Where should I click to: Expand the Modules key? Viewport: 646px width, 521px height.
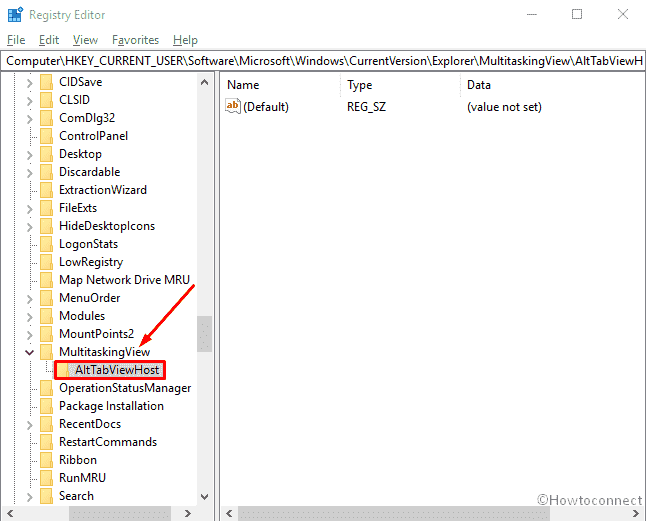[29, 317]
